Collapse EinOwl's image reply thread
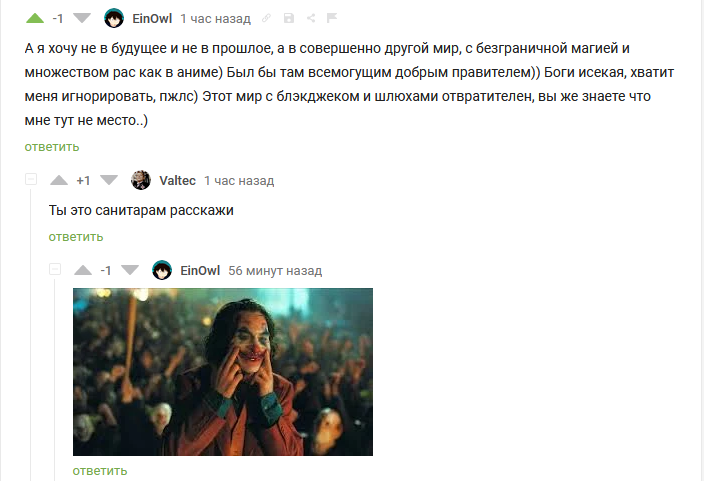This screenshot has height=481, width=704. [x=55, y=269]
